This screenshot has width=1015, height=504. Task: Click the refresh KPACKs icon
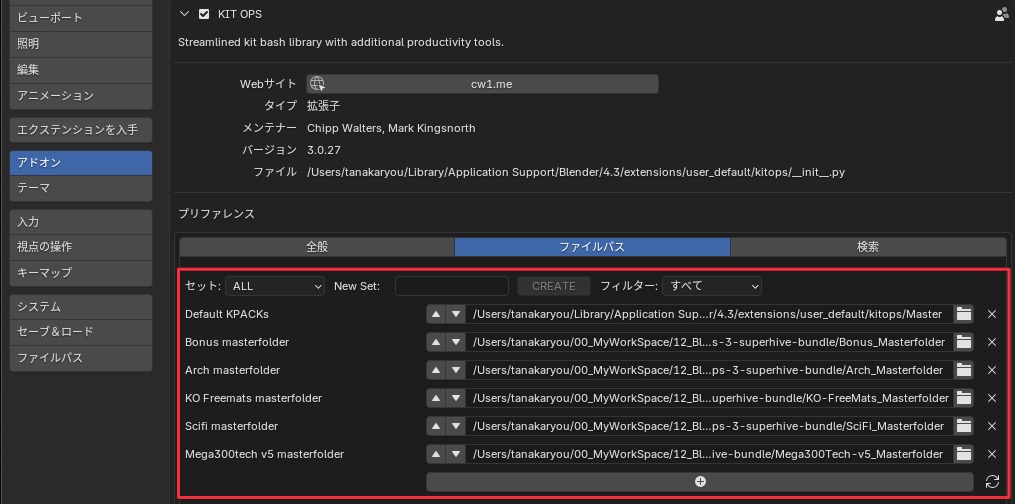pyautogui.click(x=992, y=481)
